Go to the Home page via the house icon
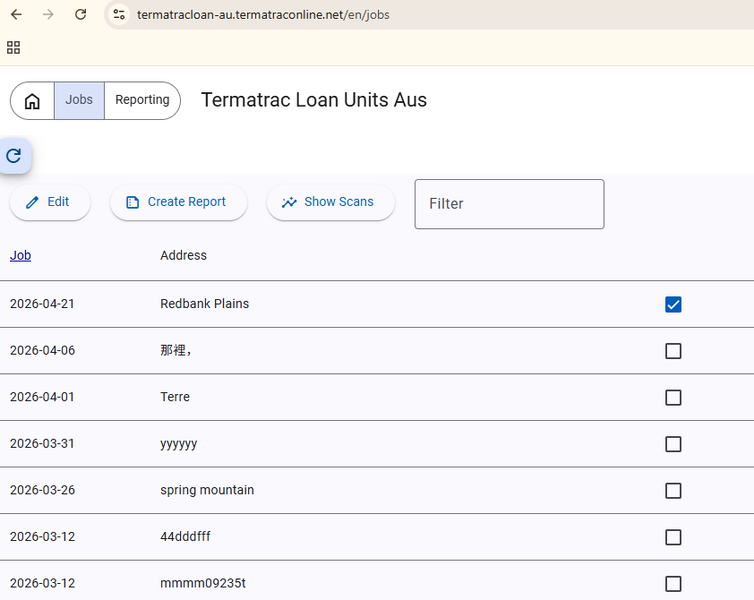The width and height of the screenshot is (754, 600). coord(32,100)
